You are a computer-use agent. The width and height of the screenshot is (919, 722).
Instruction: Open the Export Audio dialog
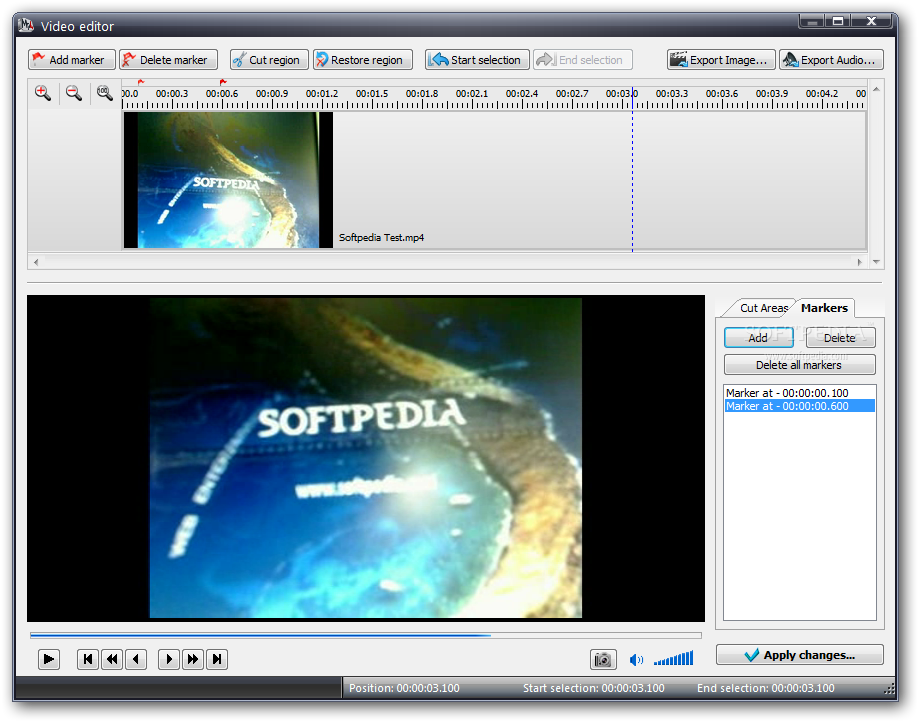pos(831,60)
